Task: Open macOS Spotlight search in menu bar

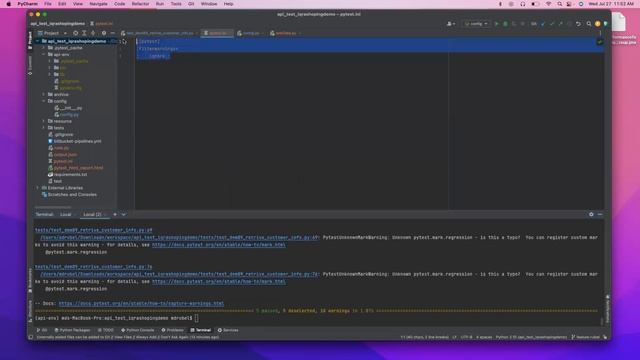Action: pos(560,4)
